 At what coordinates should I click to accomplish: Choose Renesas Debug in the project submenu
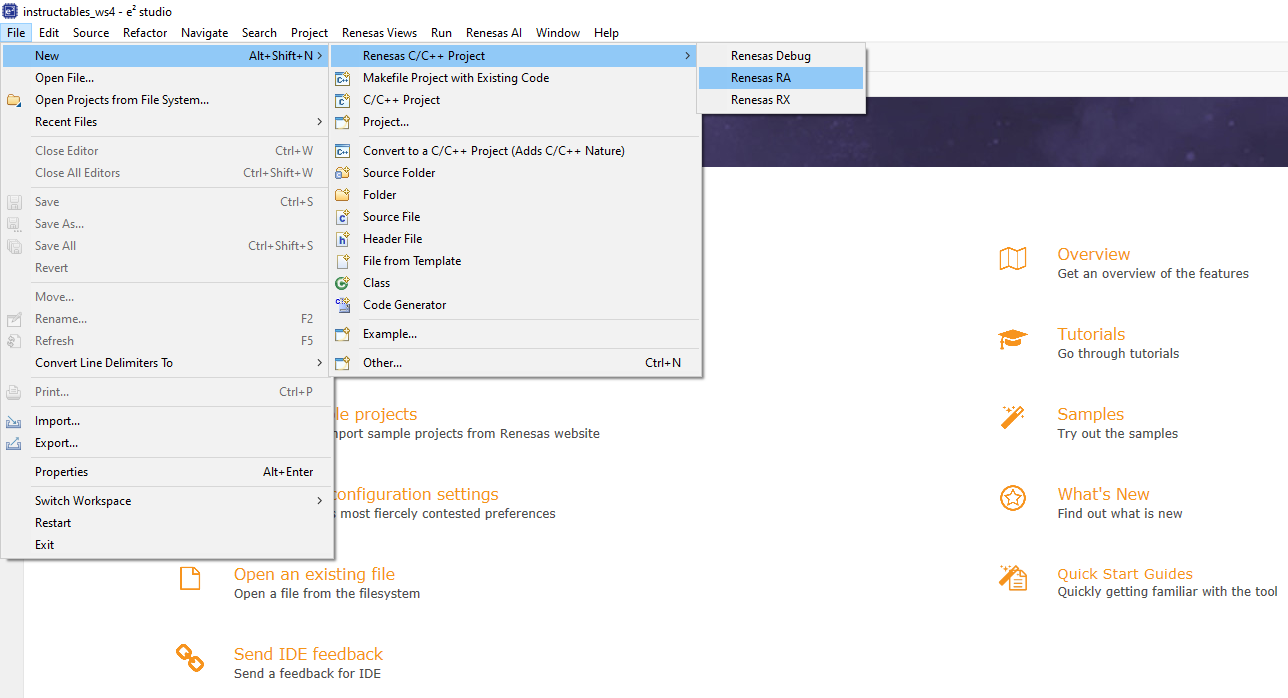tap(780, 56)
